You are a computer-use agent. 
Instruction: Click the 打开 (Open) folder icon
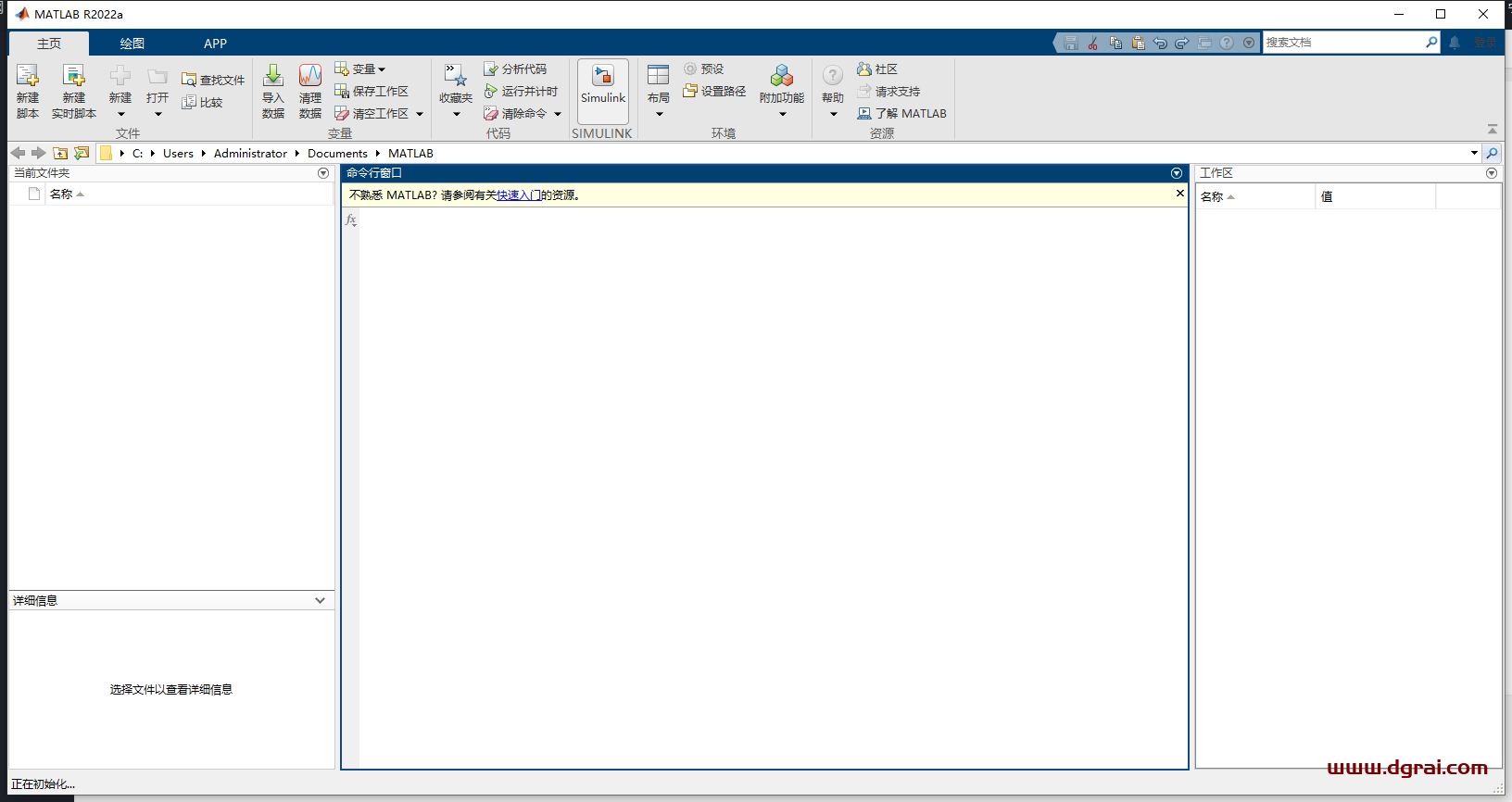click(x=157, y=76)
